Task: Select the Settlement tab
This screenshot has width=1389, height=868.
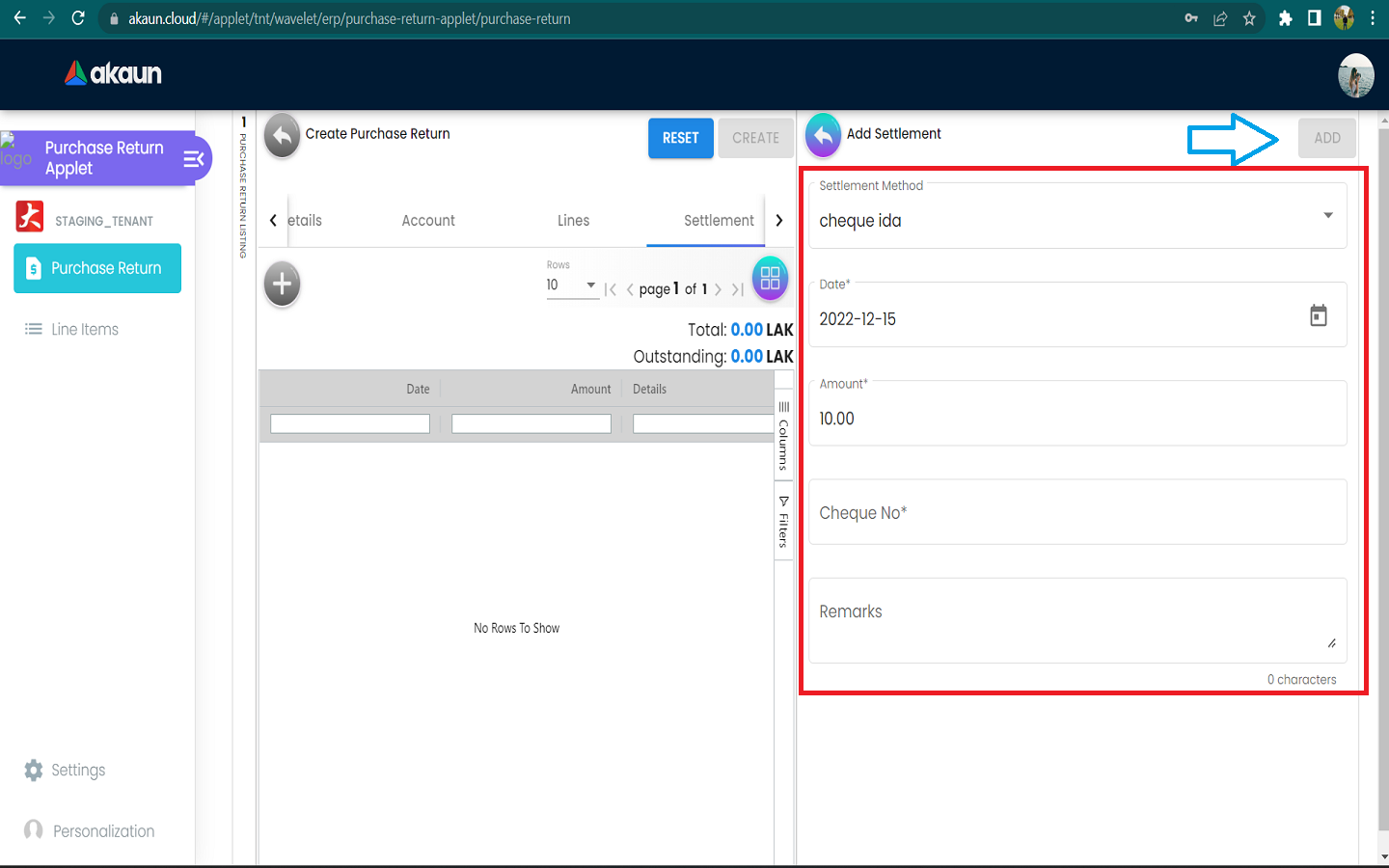Action: pos(719,221)
